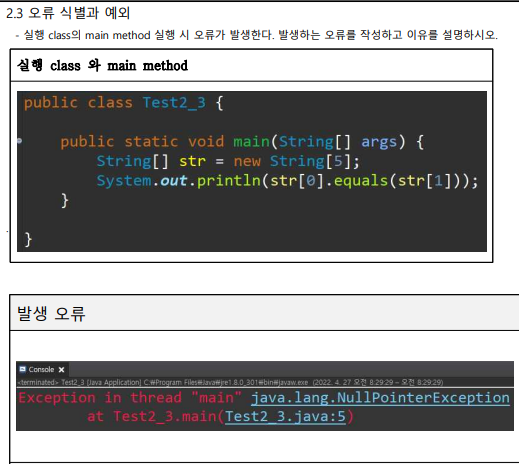Click the 'public static void main' code line
The image size is (519, 464).
242,142
